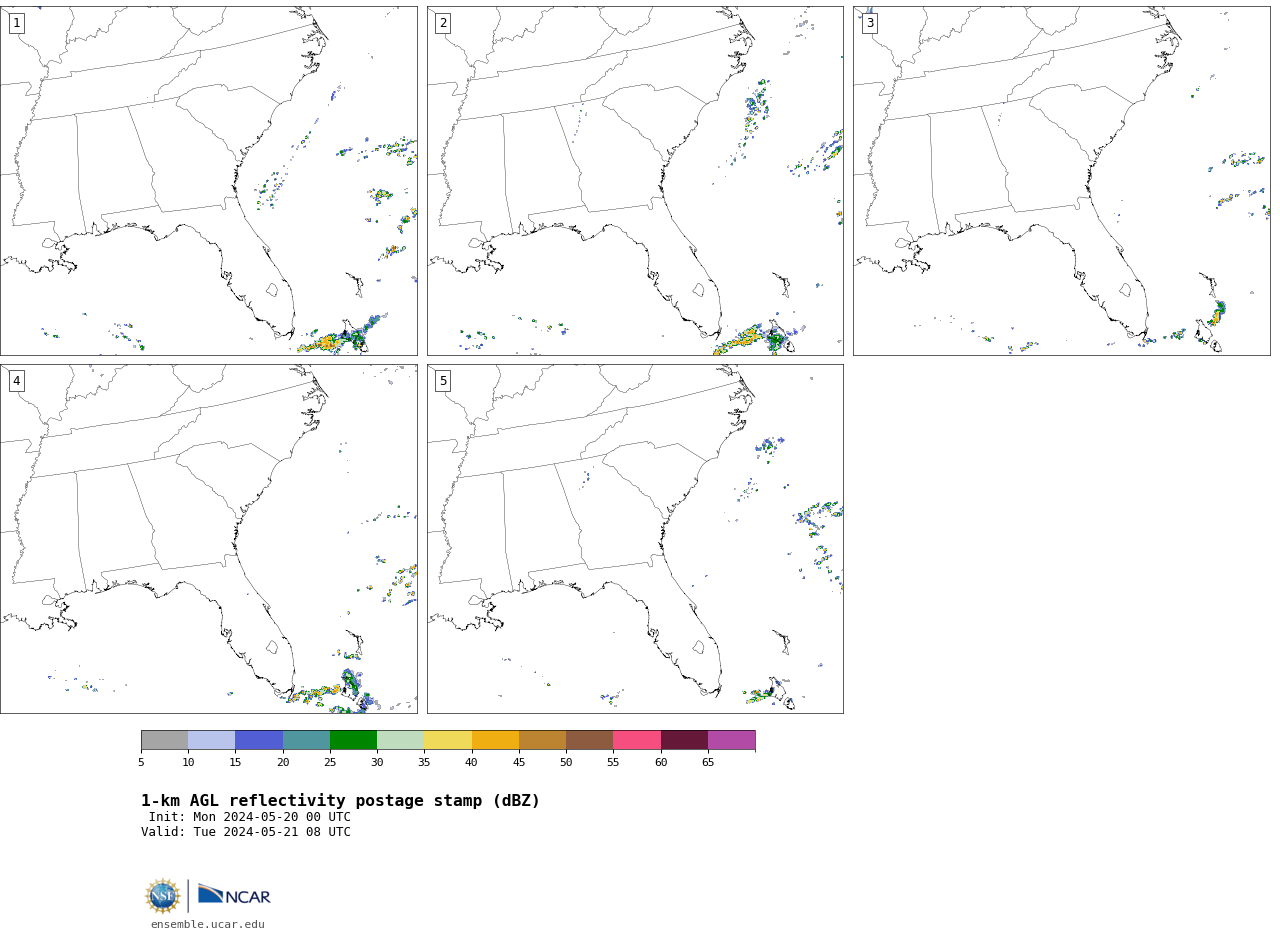
Task: Click the panel label number 4
Action: pos(16,381)
